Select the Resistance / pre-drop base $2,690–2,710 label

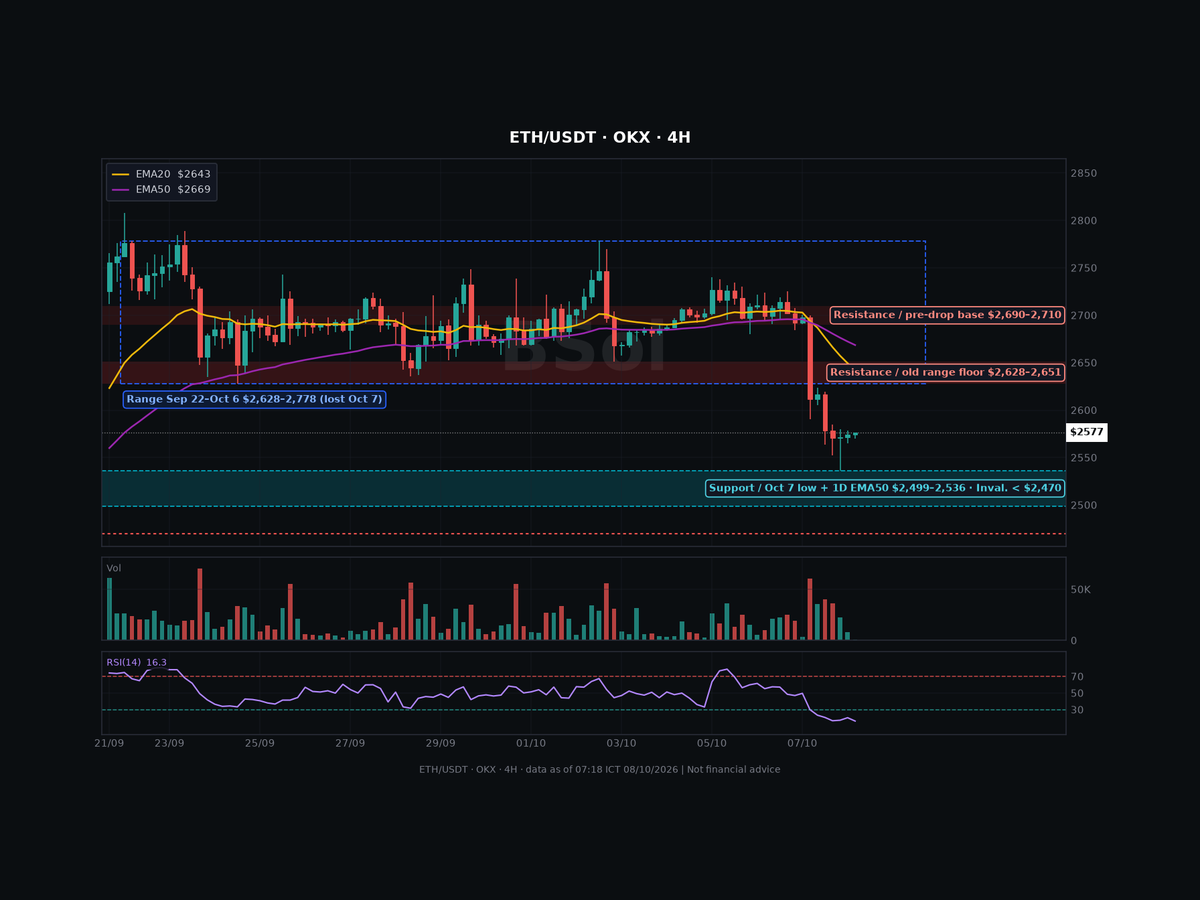[x=947, y=315]
